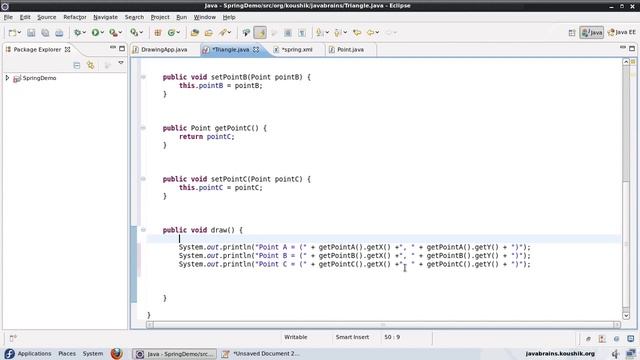The image size is (640, 360).
Task: Open the File menu
Action: point(8,17)
